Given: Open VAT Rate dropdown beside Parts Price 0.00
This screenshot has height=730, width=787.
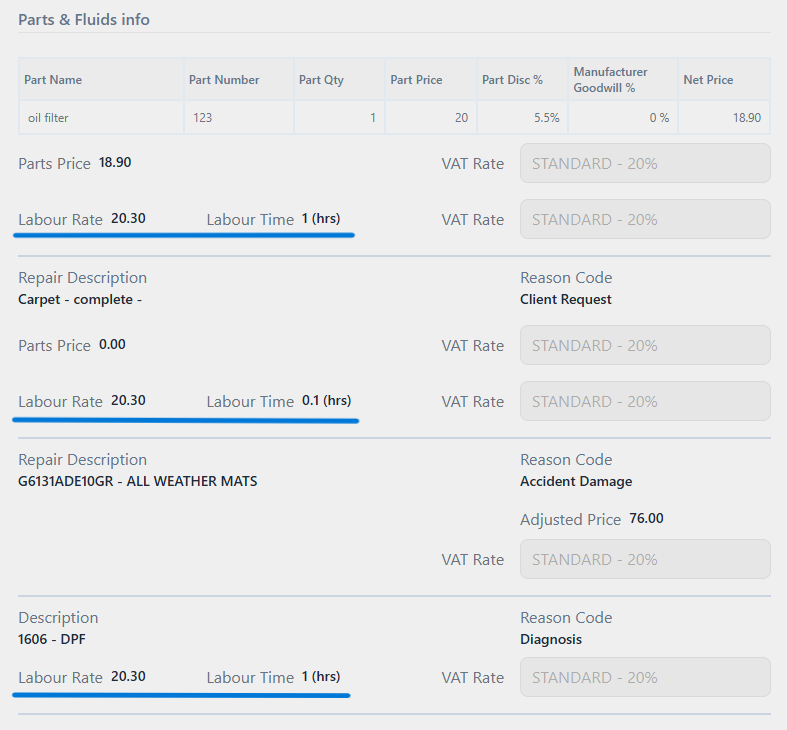Looking at the screenshot, I should click(645, 345).
